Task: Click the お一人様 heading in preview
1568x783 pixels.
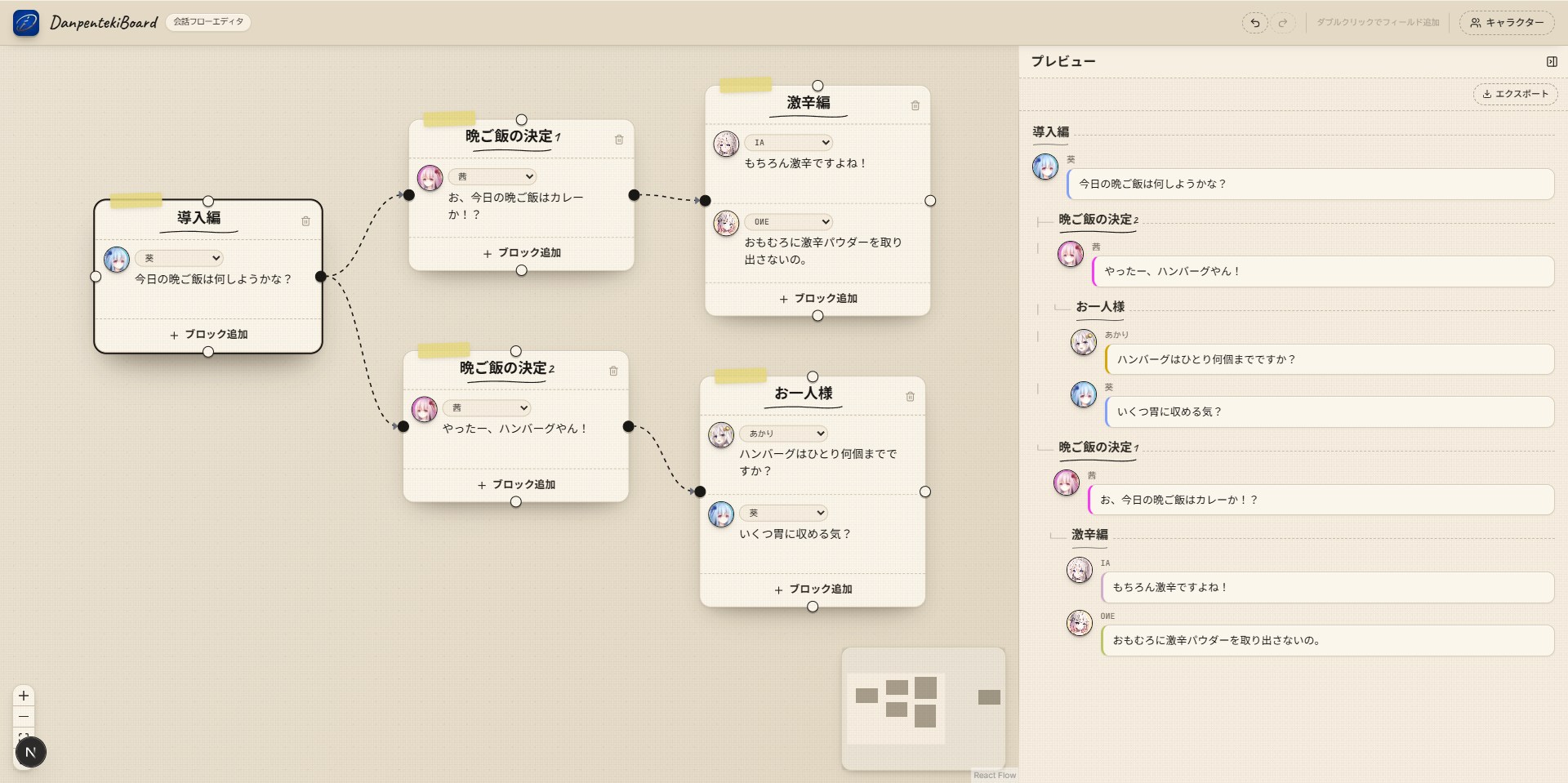Action: click(1100, 307)
